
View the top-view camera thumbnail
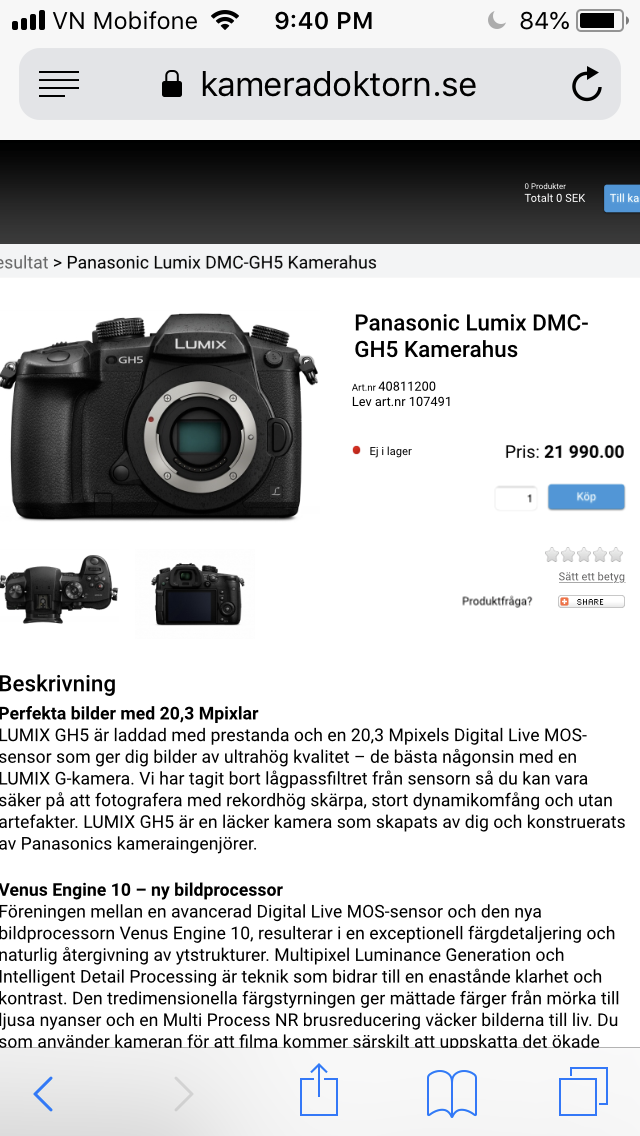click(x=59, y=588)
